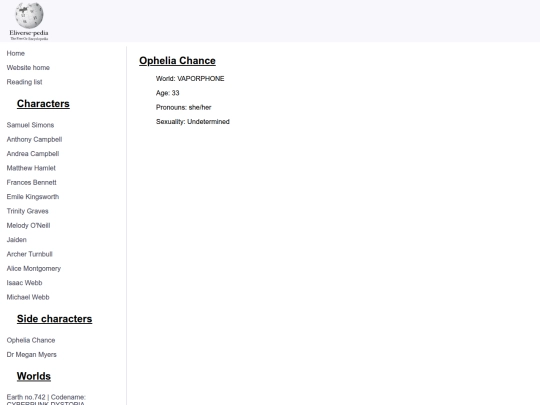Select Andrea Campbell in sidebar
The width and height of the screenshot is (540, 405).
coord(33,154)
